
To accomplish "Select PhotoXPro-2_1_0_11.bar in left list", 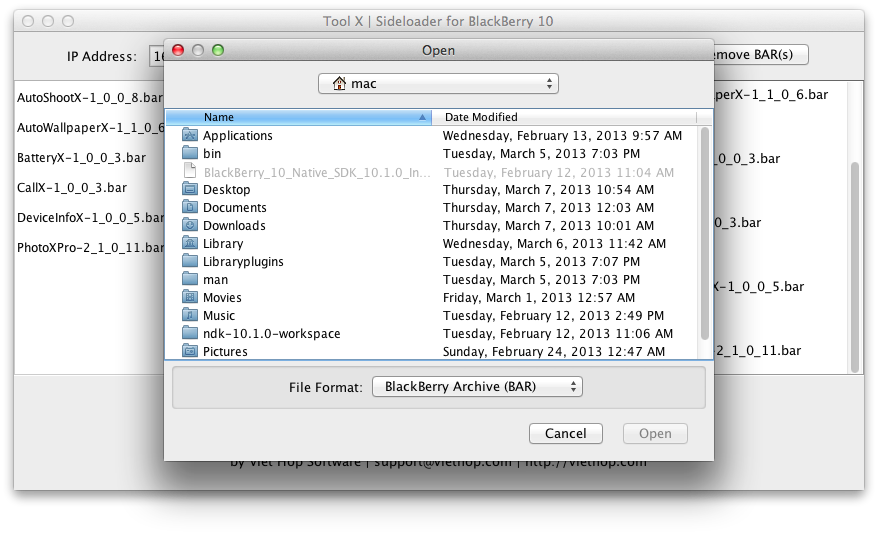I will pyautogui.click(x=91, y=248).
